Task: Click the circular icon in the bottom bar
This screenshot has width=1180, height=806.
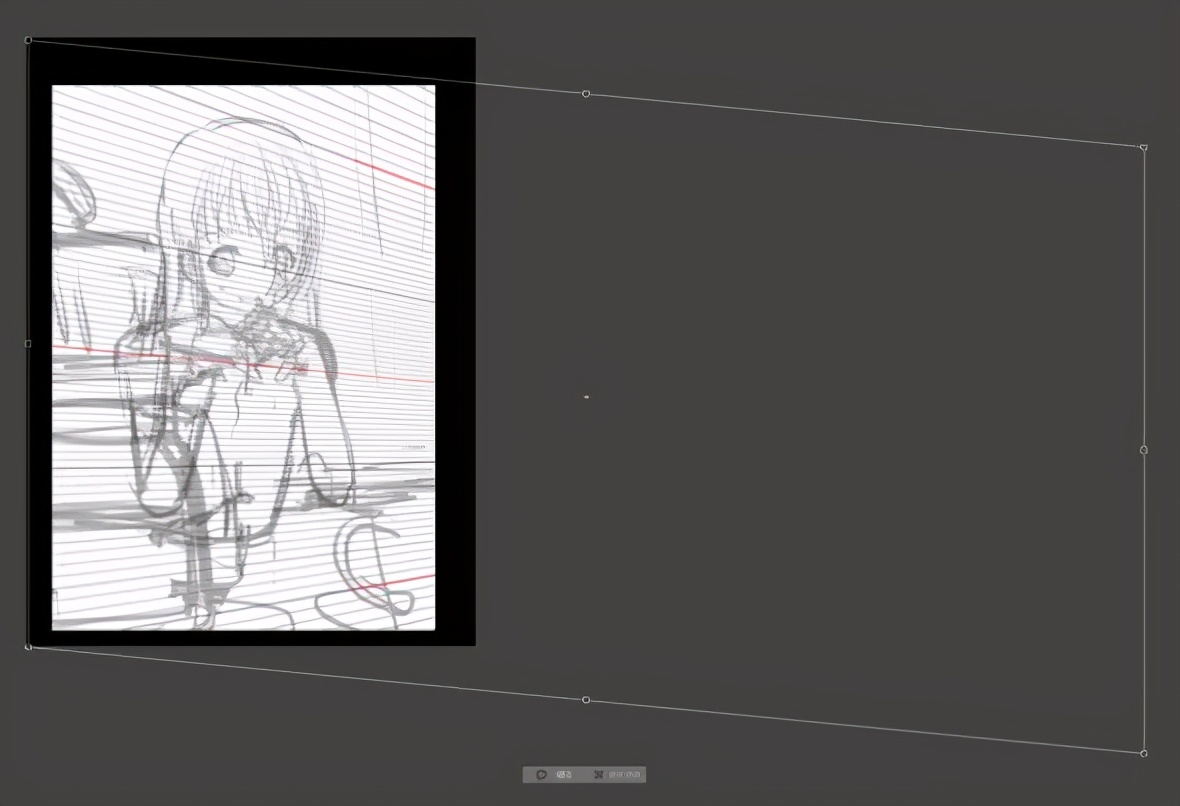Action: (x=541, y=774)
